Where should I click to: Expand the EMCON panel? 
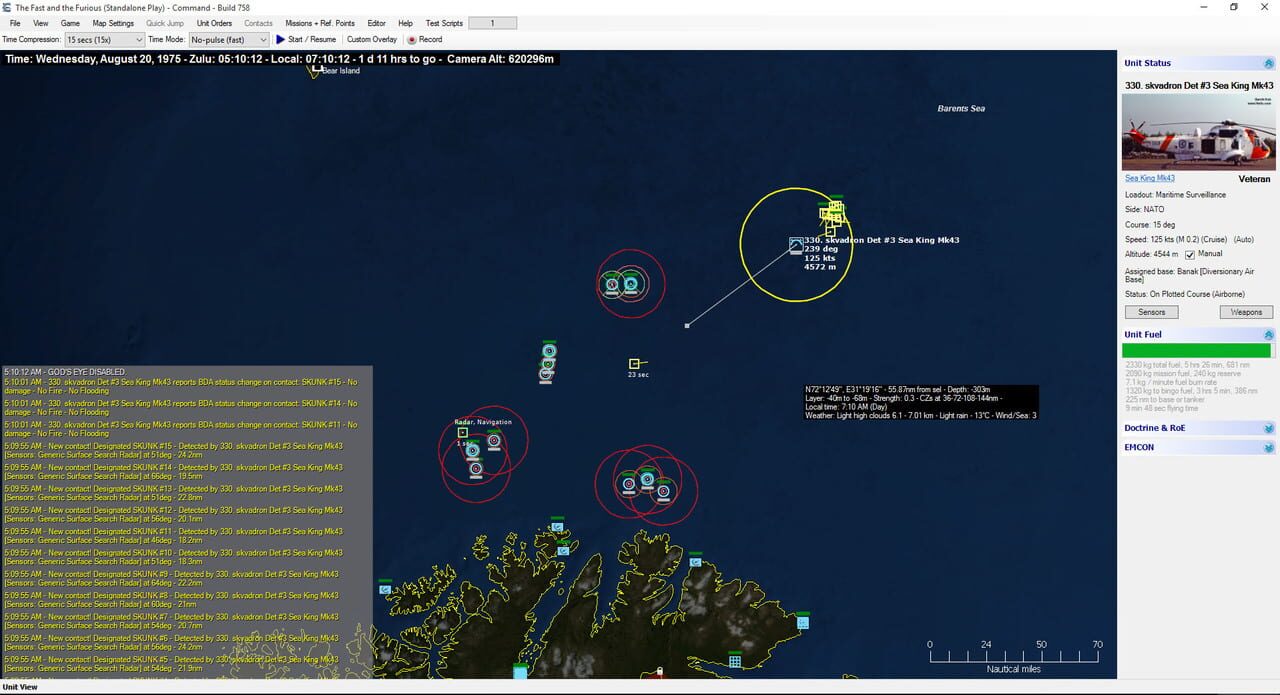1267,447
